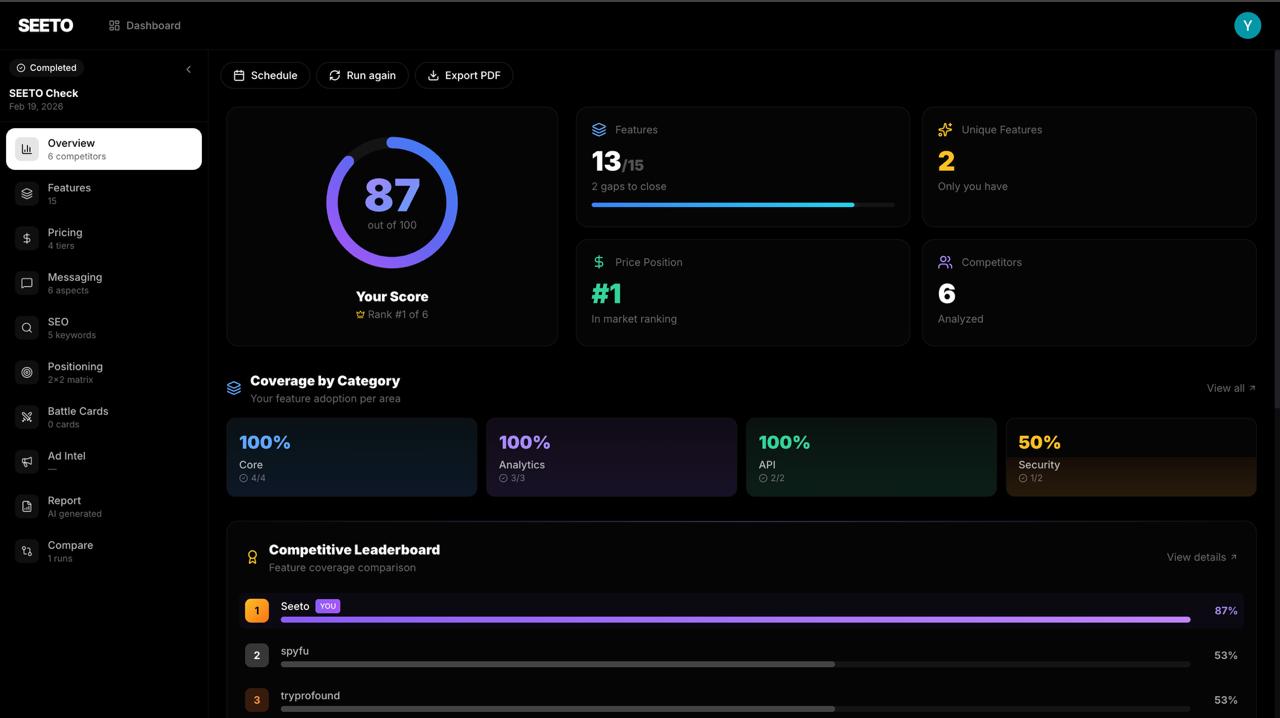Expand Coverage by Category via View all
This screenshot has height=718, width=1280.
tap(1230, 388)
